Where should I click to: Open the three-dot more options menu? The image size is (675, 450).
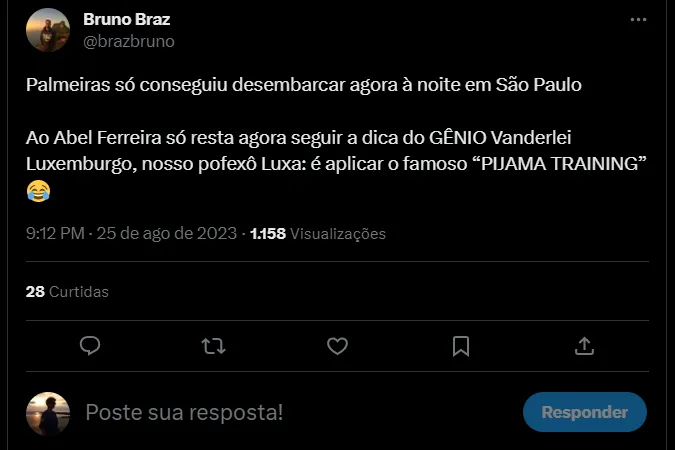(638, 20)
